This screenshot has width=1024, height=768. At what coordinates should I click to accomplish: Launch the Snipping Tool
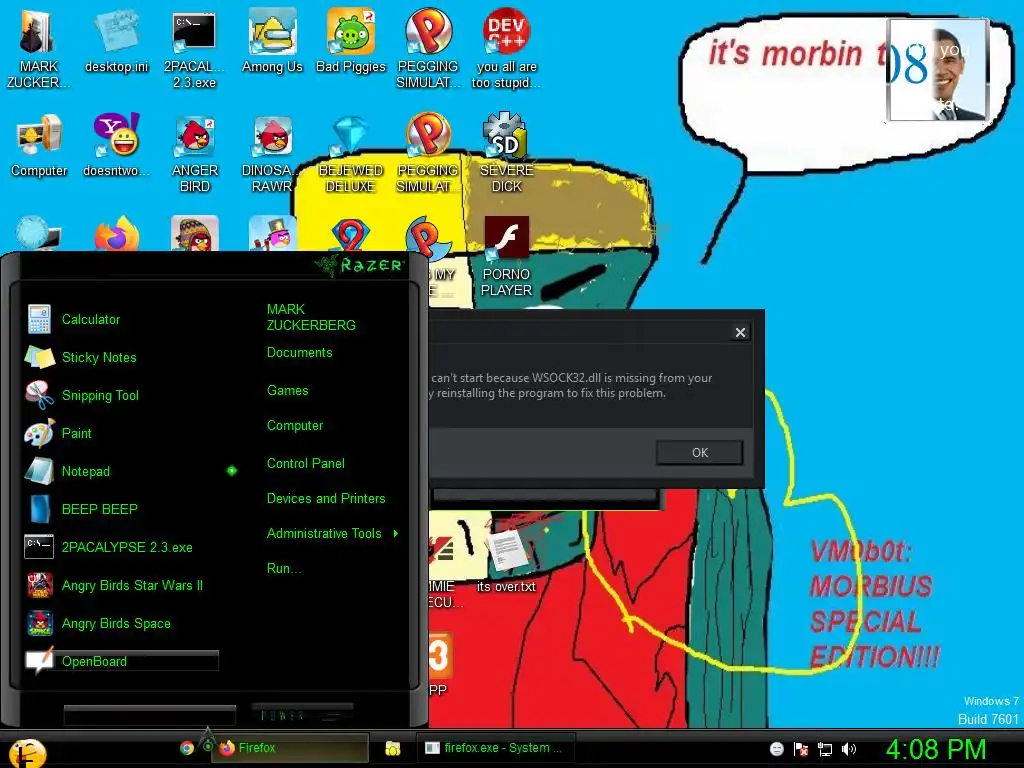pos(100,395)
